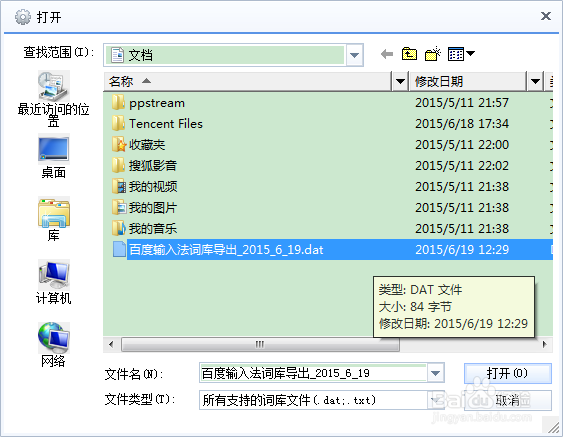Select the 搜狐影音 folder icon
563x437 pixels.
[x=118, y=166]
